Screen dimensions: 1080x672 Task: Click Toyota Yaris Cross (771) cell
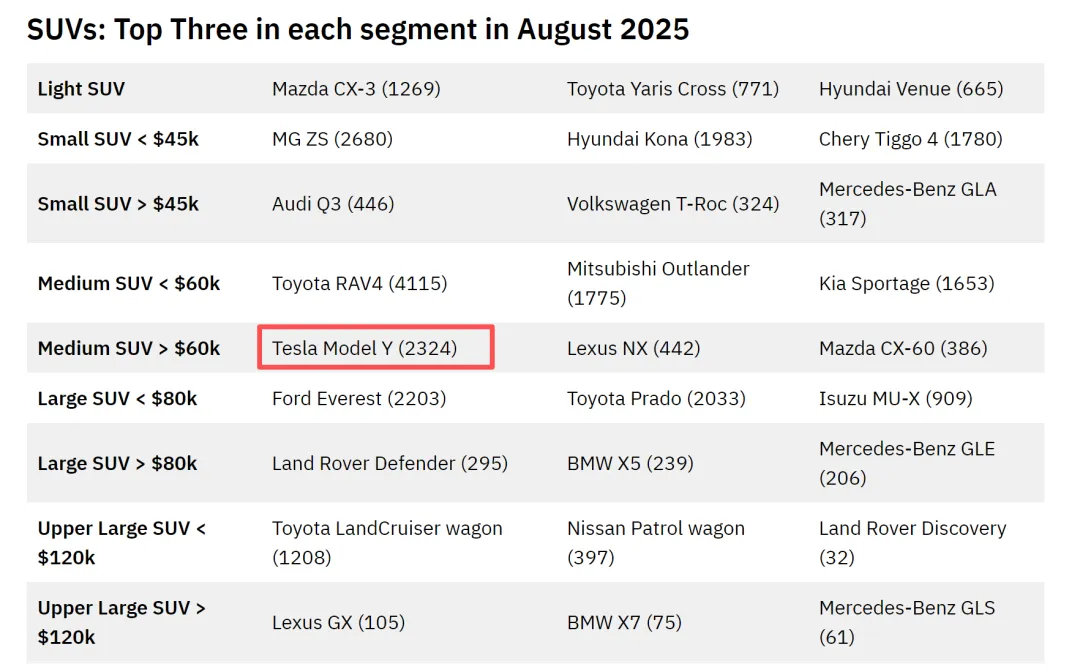pos(673,89)
